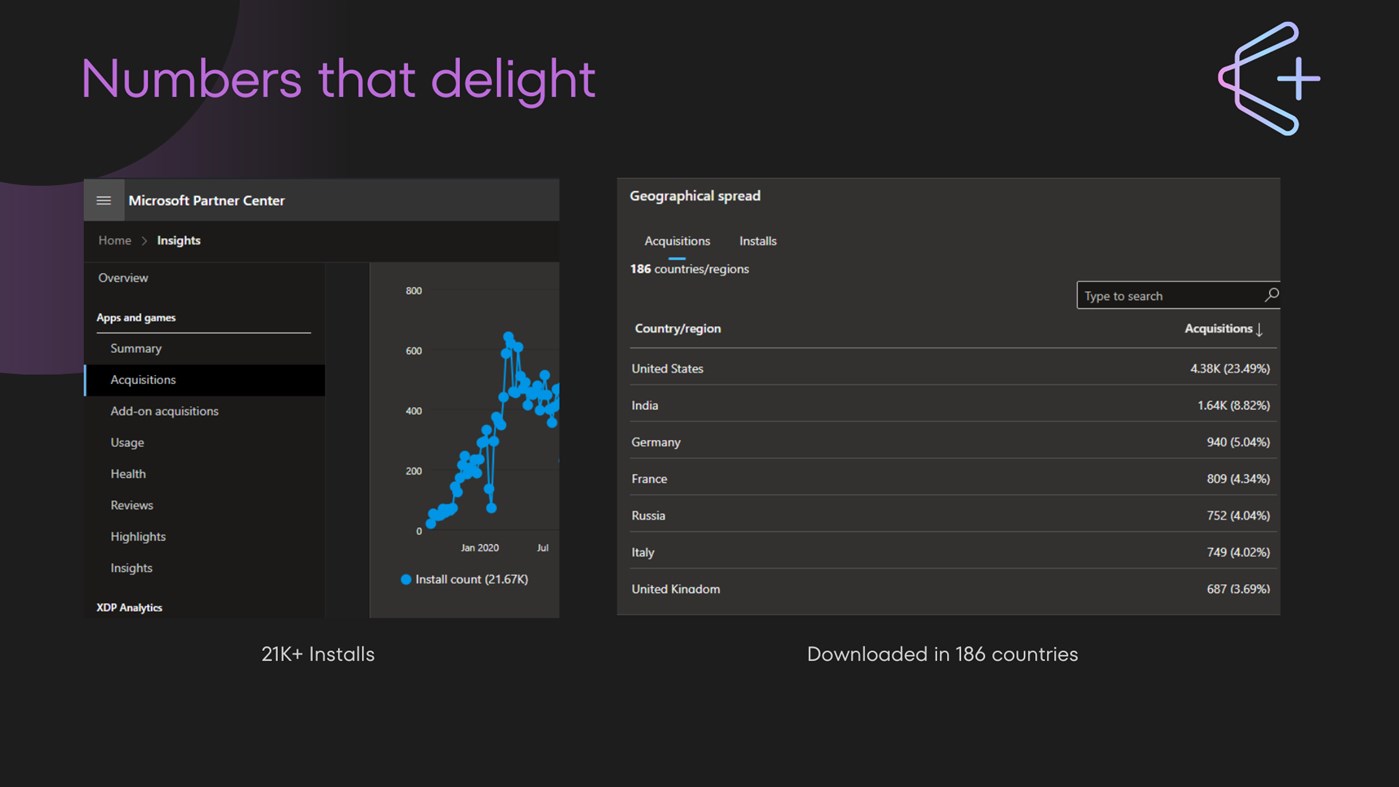Open the Reviews section
Viewport: 1399px width, 787px height.
pyautogui.click(x=131, y=505)
